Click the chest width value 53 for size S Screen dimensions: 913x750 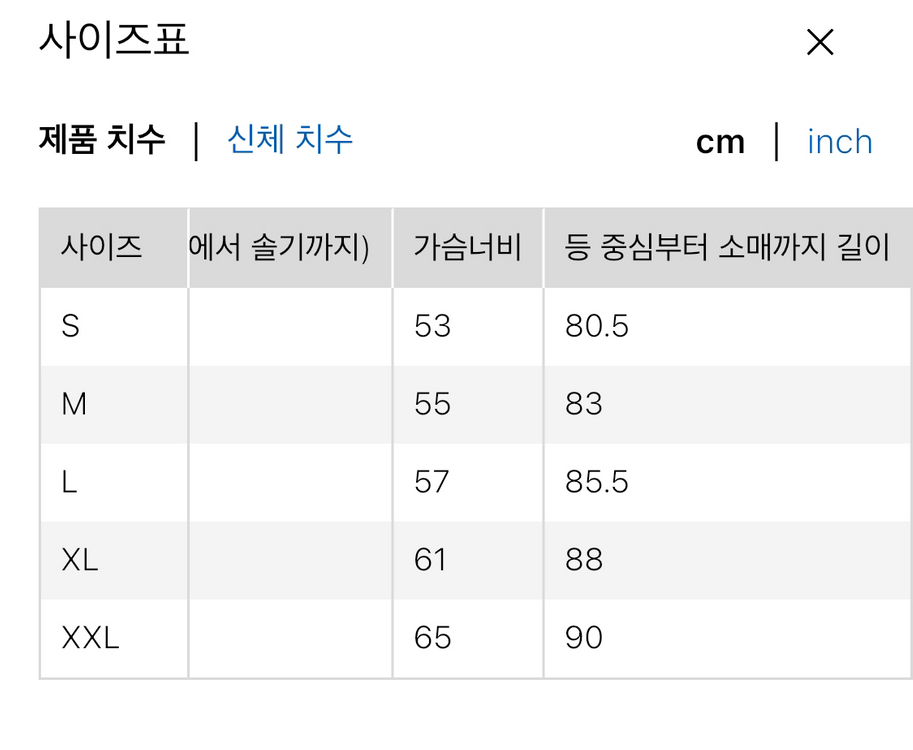(430, 326)
